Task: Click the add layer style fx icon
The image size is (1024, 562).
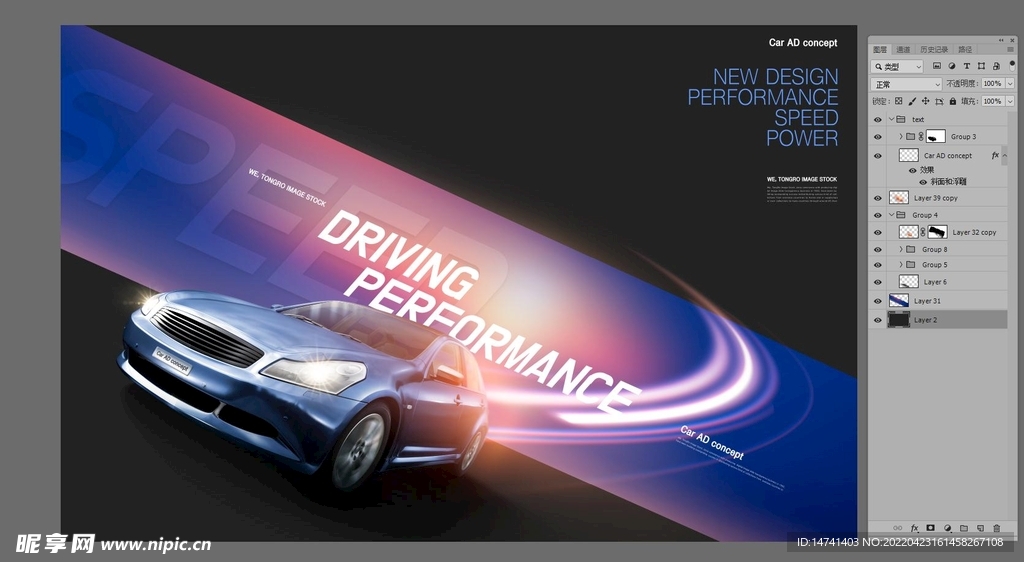Action: [x=914, y=528]
